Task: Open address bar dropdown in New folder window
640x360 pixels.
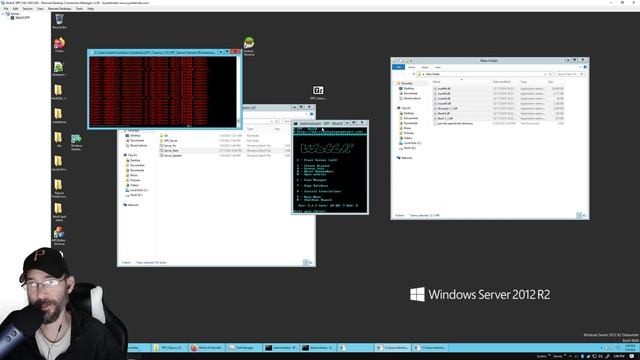Action: pos(545,74)
